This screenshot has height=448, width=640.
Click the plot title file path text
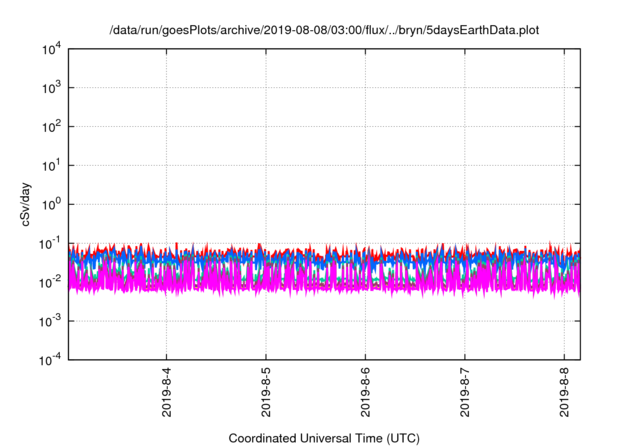324,31
